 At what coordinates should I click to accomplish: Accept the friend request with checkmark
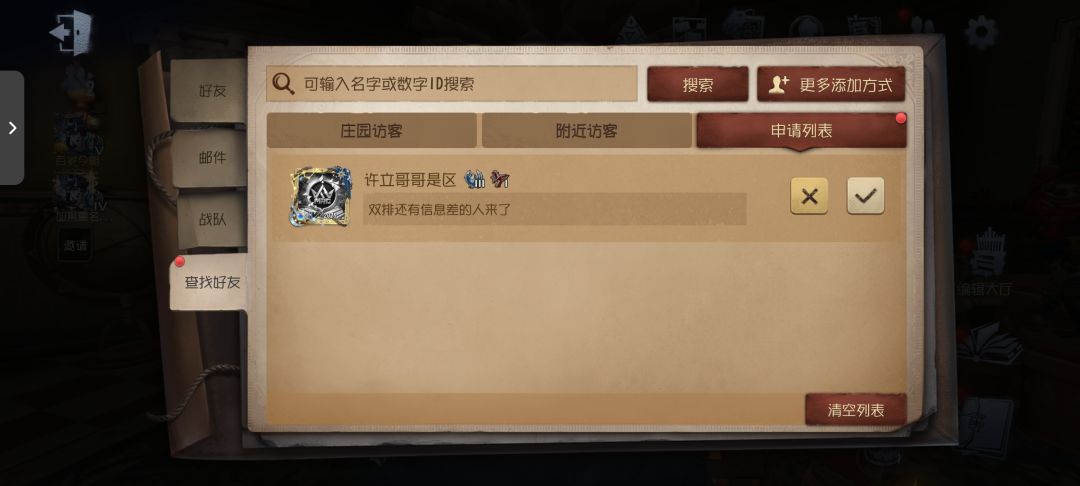coord(866,196)
